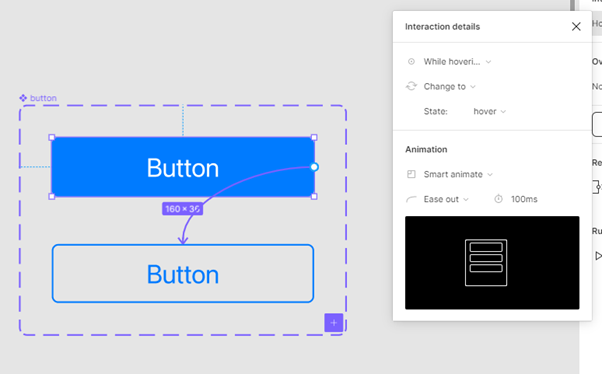Select the button component set label
This screenshot has width=602, height=374.
coord(38,98)
